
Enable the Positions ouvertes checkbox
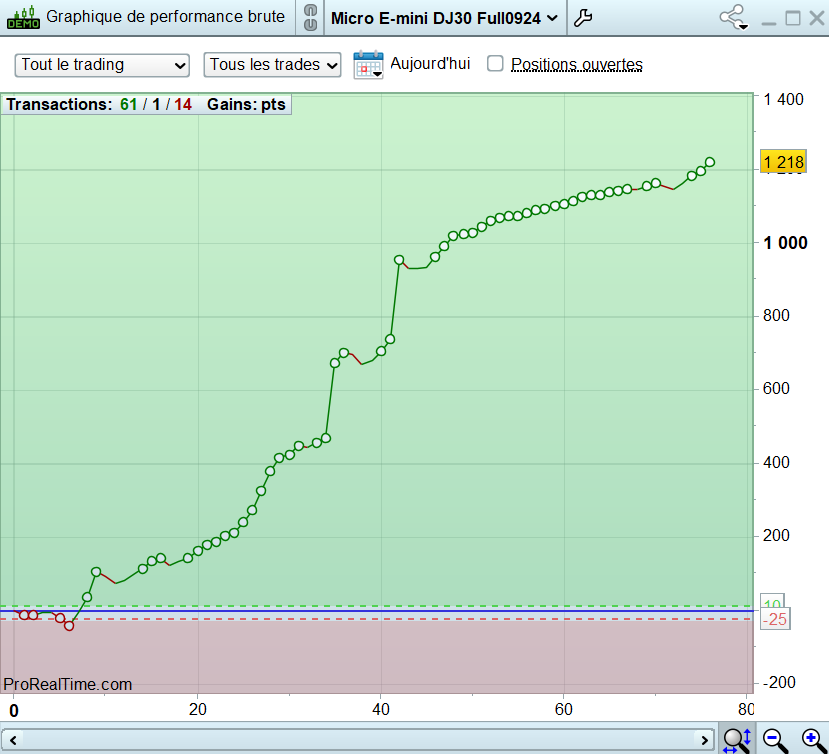click(495, 63)
